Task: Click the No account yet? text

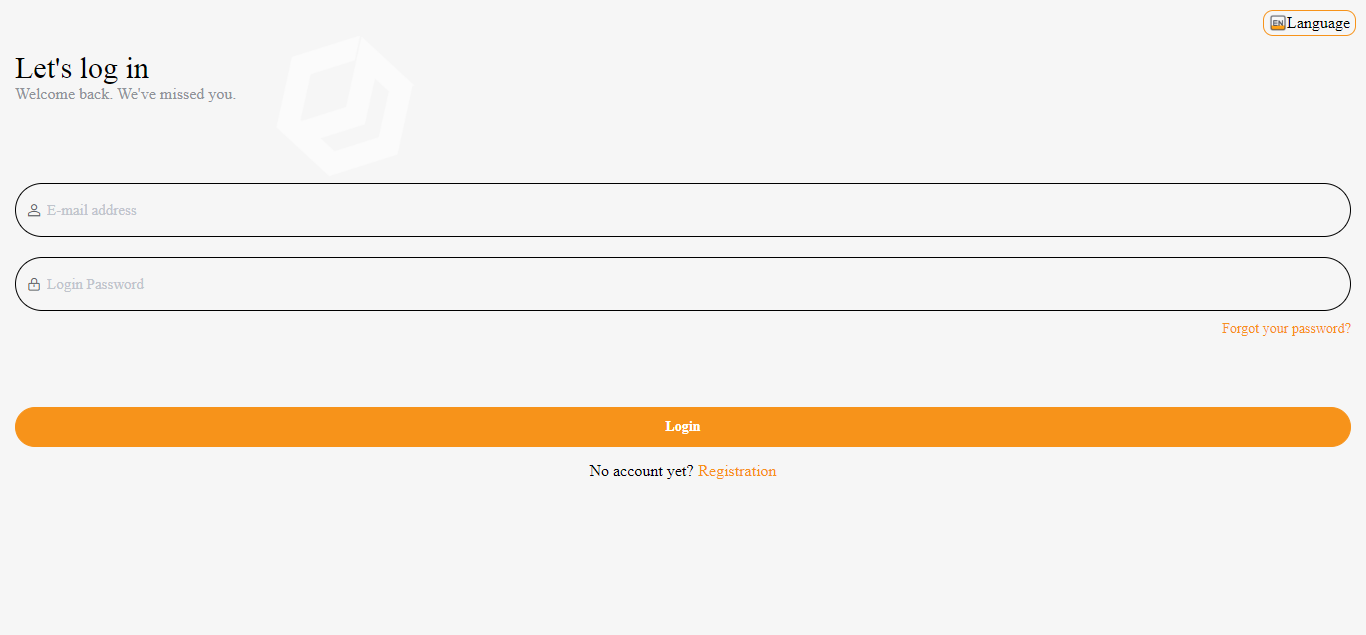Action: click(641, 471)
